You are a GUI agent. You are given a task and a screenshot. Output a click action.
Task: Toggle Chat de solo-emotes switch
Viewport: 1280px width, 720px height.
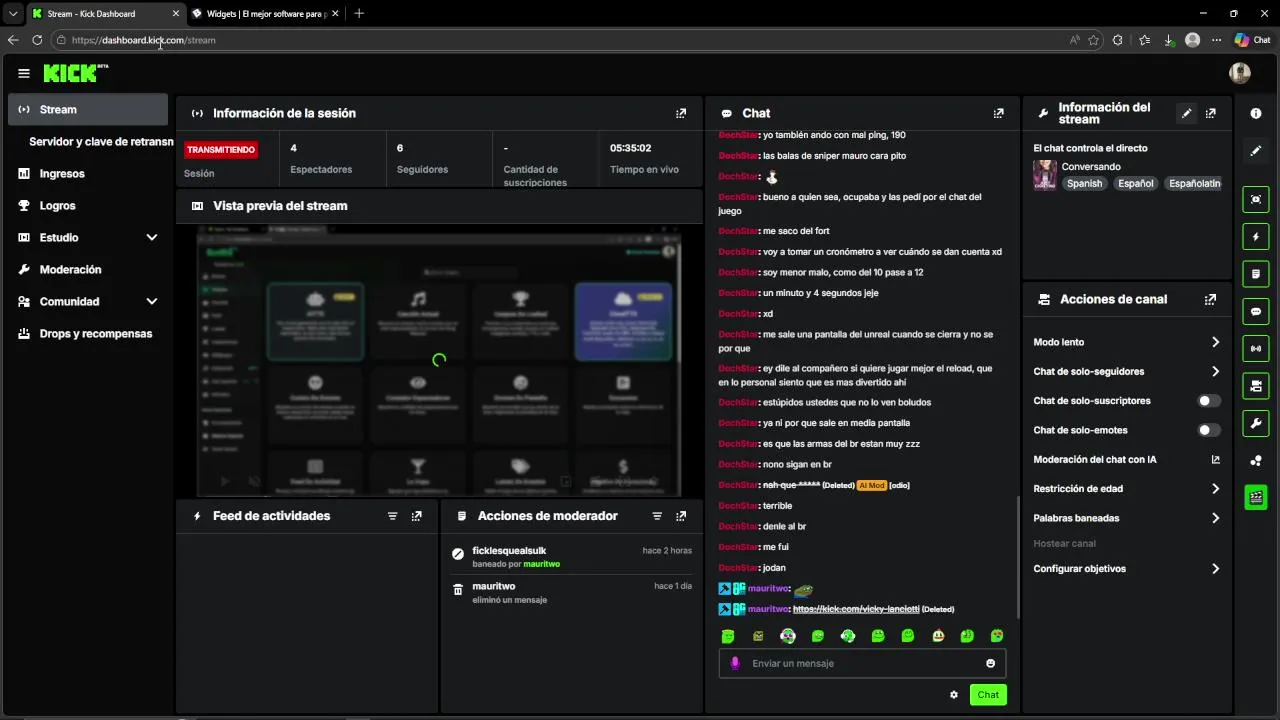pos(1209,430)
